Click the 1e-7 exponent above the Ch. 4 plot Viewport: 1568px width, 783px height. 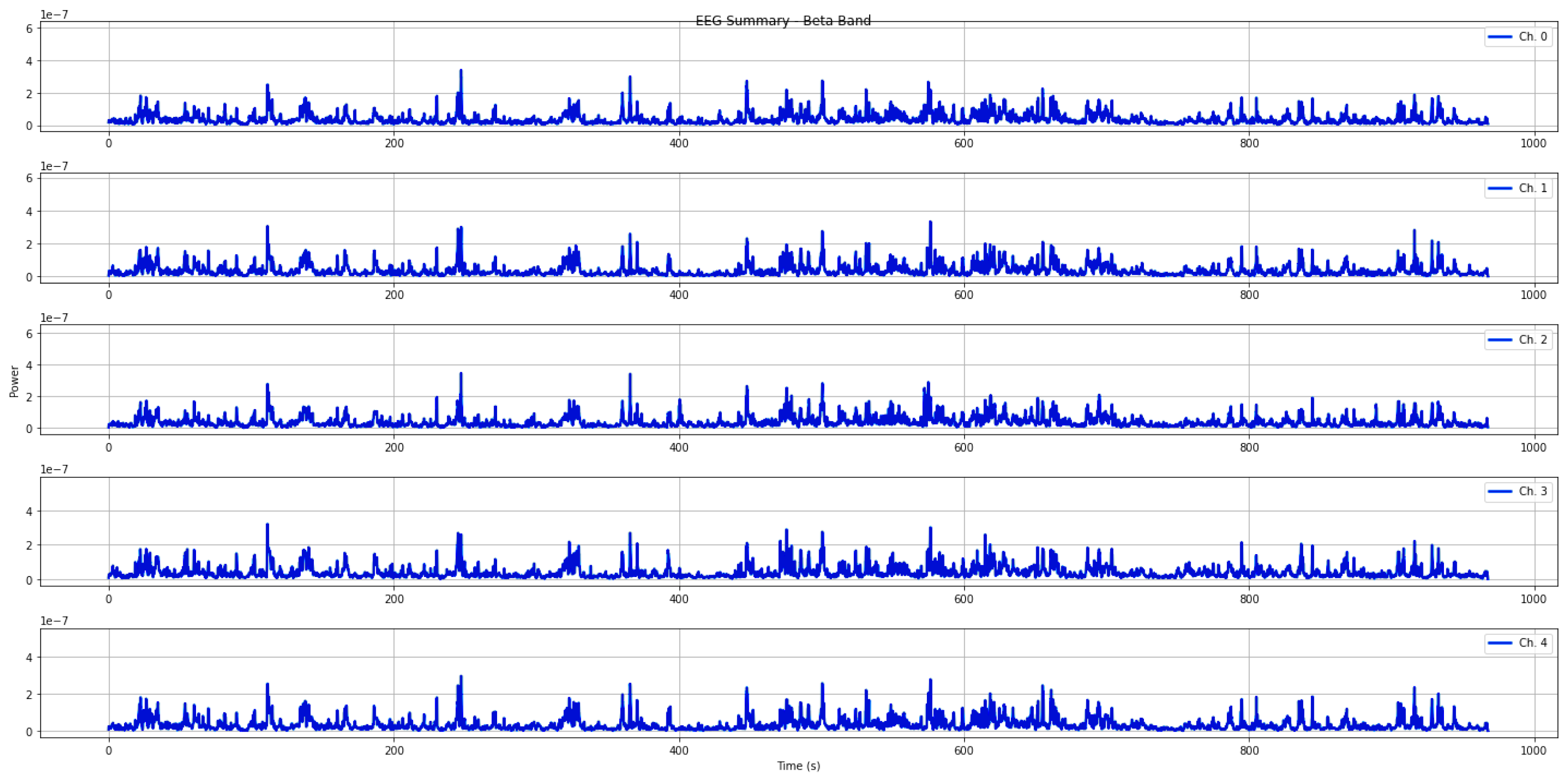(x=54, y=621)
